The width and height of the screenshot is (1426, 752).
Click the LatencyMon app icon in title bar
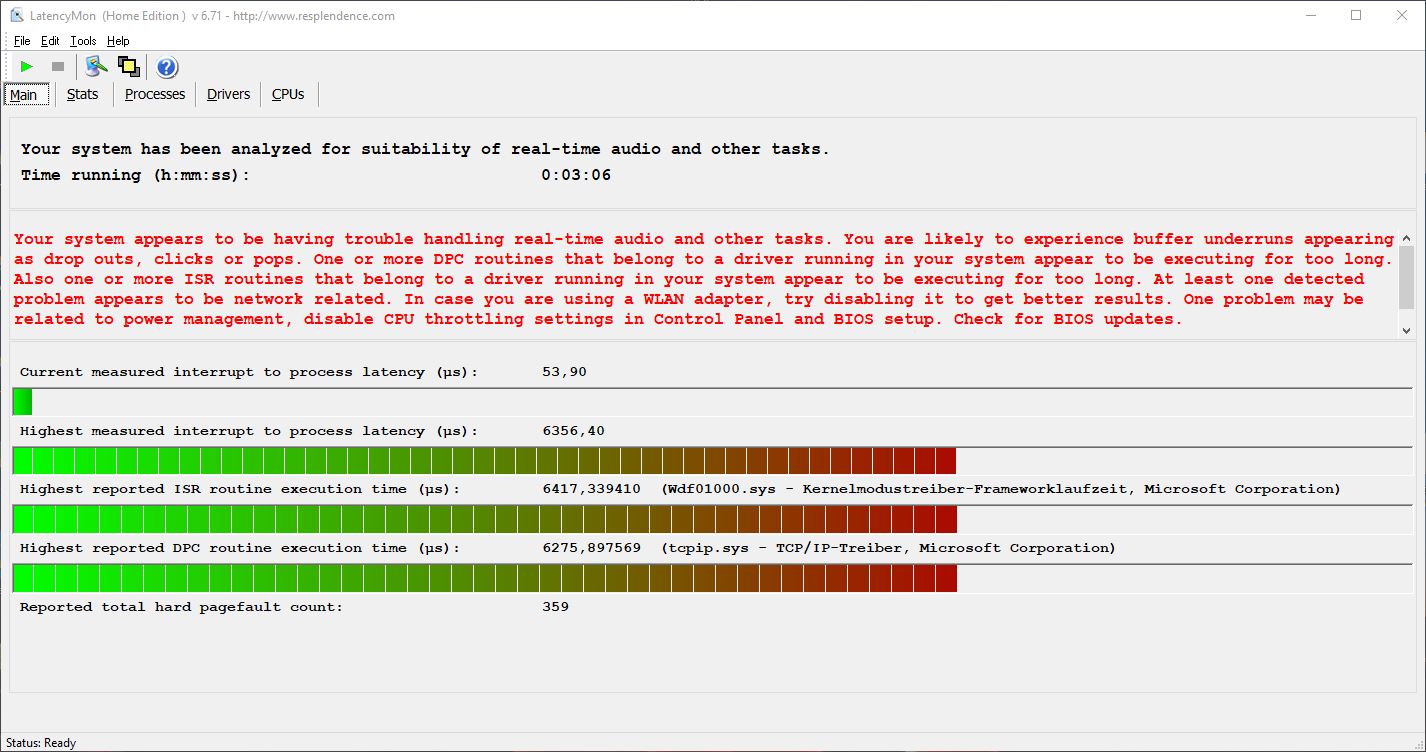16,15
